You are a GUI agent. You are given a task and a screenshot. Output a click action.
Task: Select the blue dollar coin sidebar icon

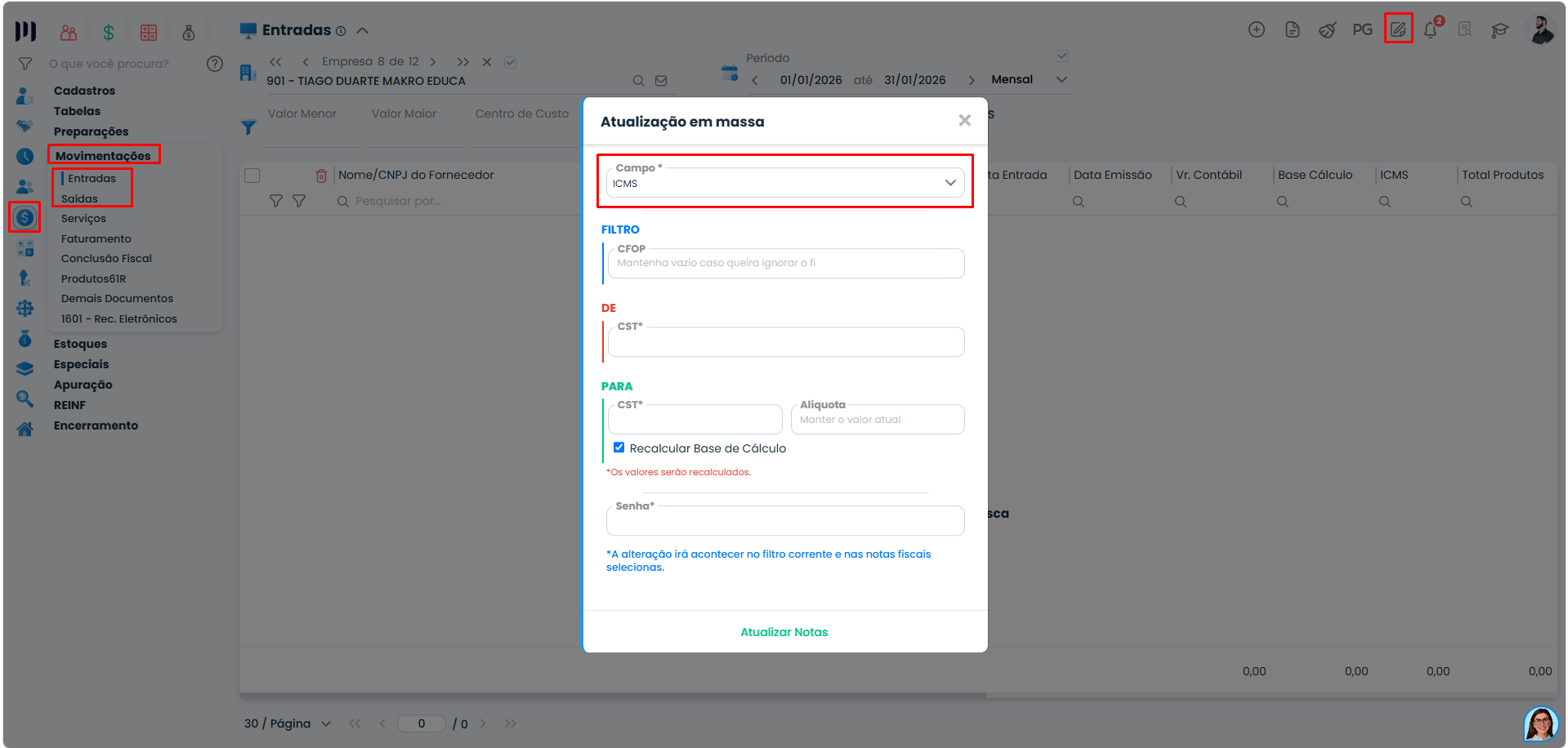(x=25, y=217)
